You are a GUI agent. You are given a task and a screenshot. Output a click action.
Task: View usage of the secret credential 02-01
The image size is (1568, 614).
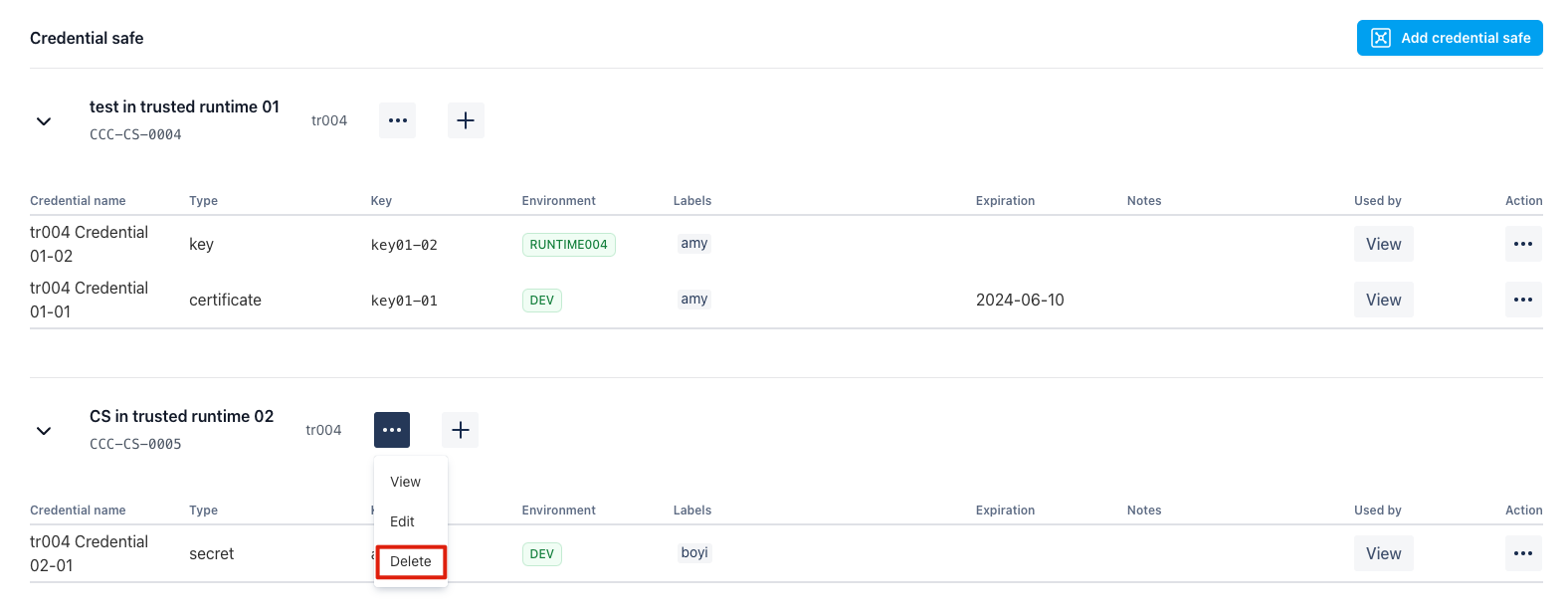pyautogui.click(x=1383, y=553)
